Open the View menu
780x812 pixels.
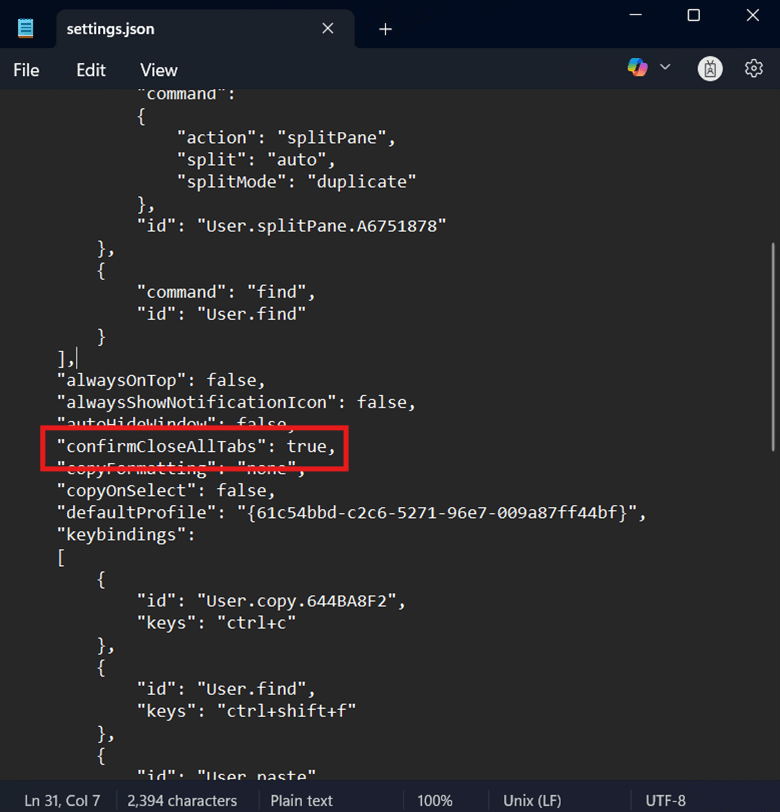point(159,70)
